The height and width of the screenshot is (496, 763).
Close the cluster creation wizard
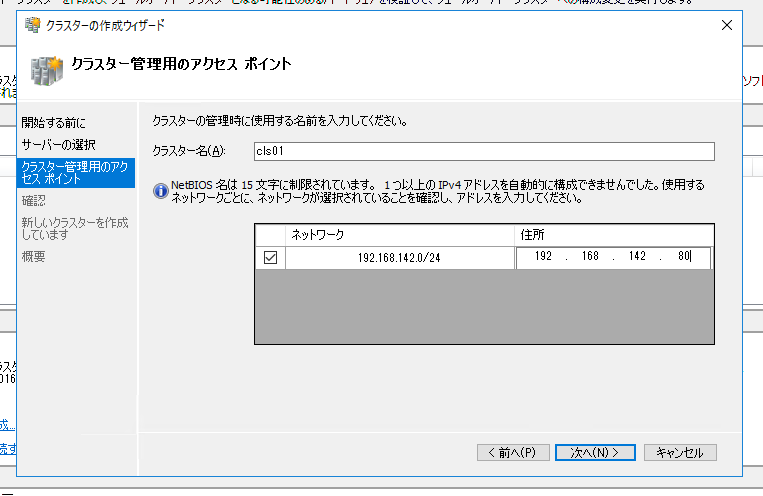coord(727,25)
